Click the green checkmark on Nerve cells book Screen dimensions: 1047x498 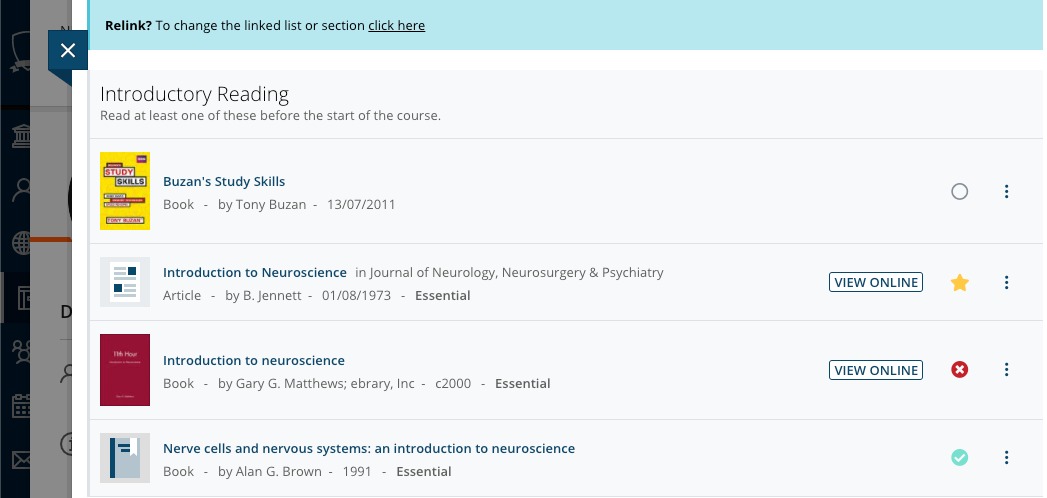960,458
